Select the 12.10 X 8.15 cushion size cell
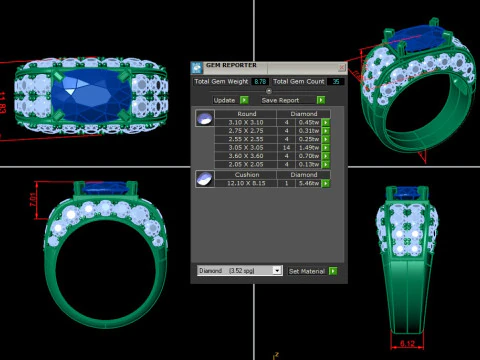 (246, 183)
